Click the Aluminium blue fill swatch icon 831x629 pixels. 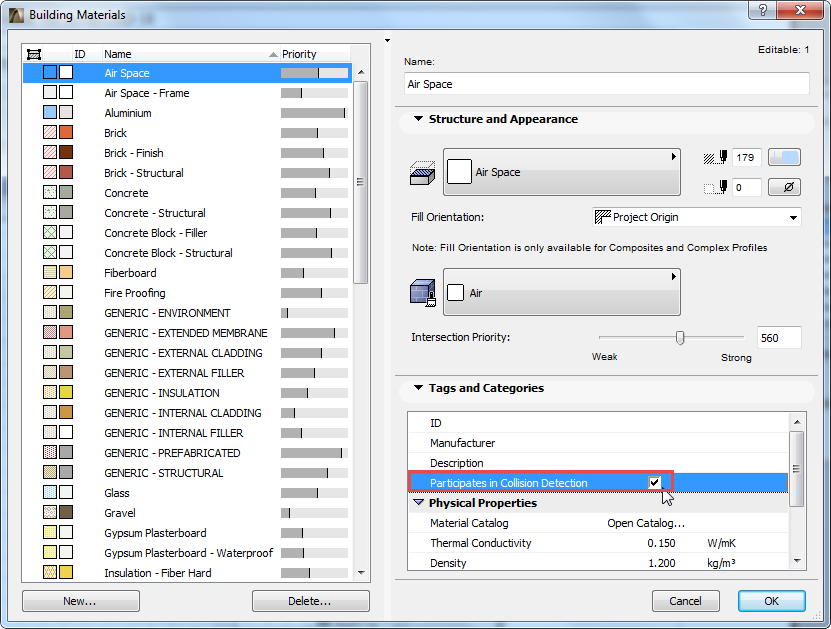click(50, 112)
